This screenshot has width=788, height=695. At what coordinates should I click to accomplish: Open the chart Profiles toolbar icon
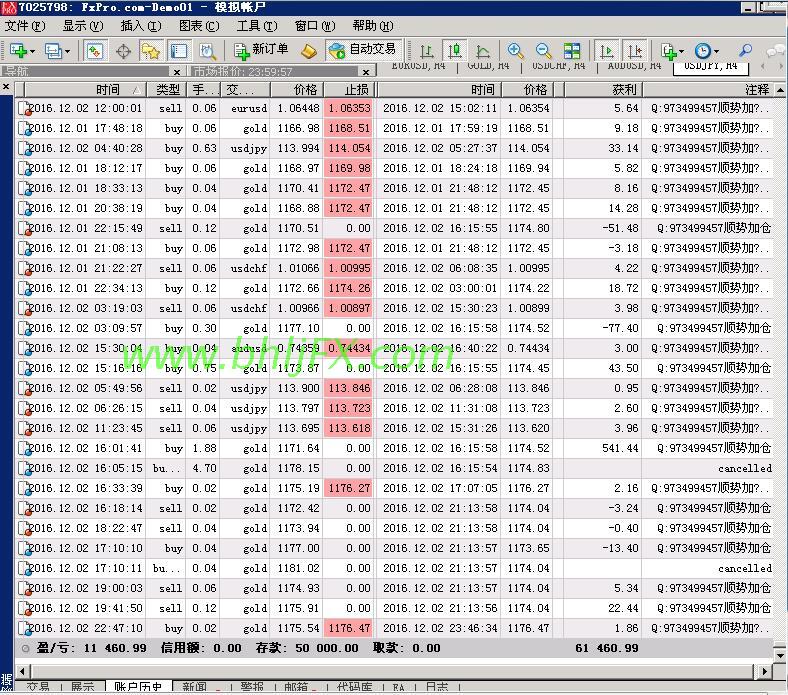(x=53, y=51)
